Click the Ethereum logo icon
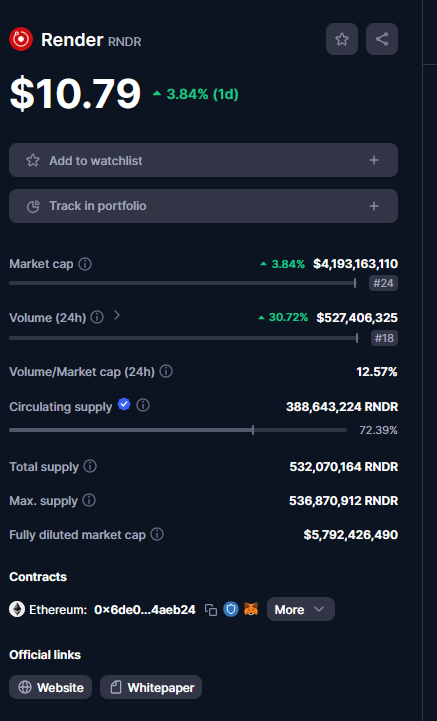437x721 pixels. coord(17,609)
